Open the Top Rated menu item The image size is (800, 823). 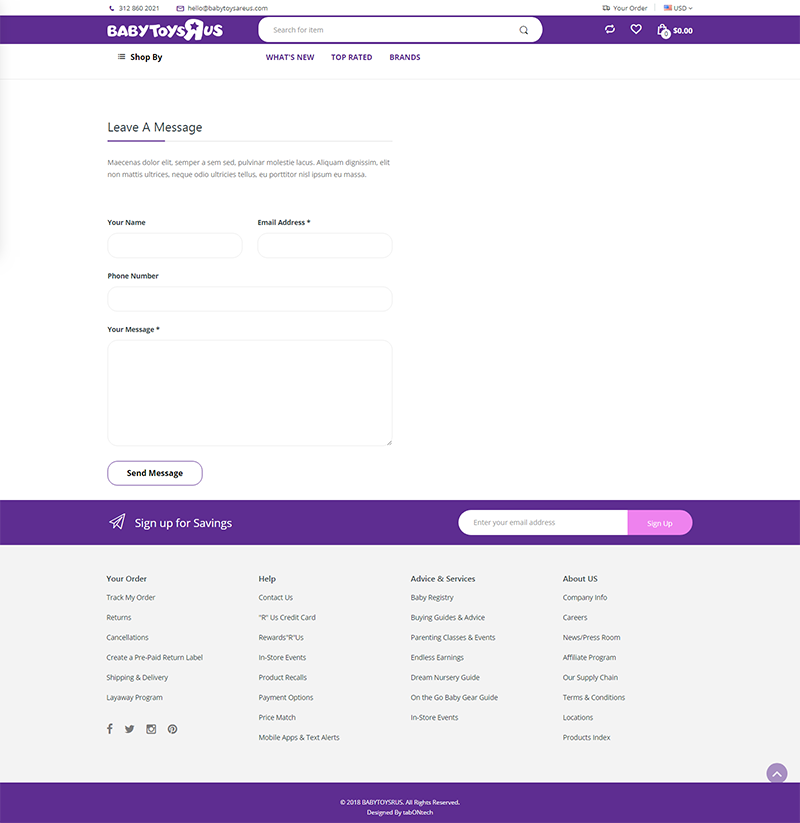point(352,57)
